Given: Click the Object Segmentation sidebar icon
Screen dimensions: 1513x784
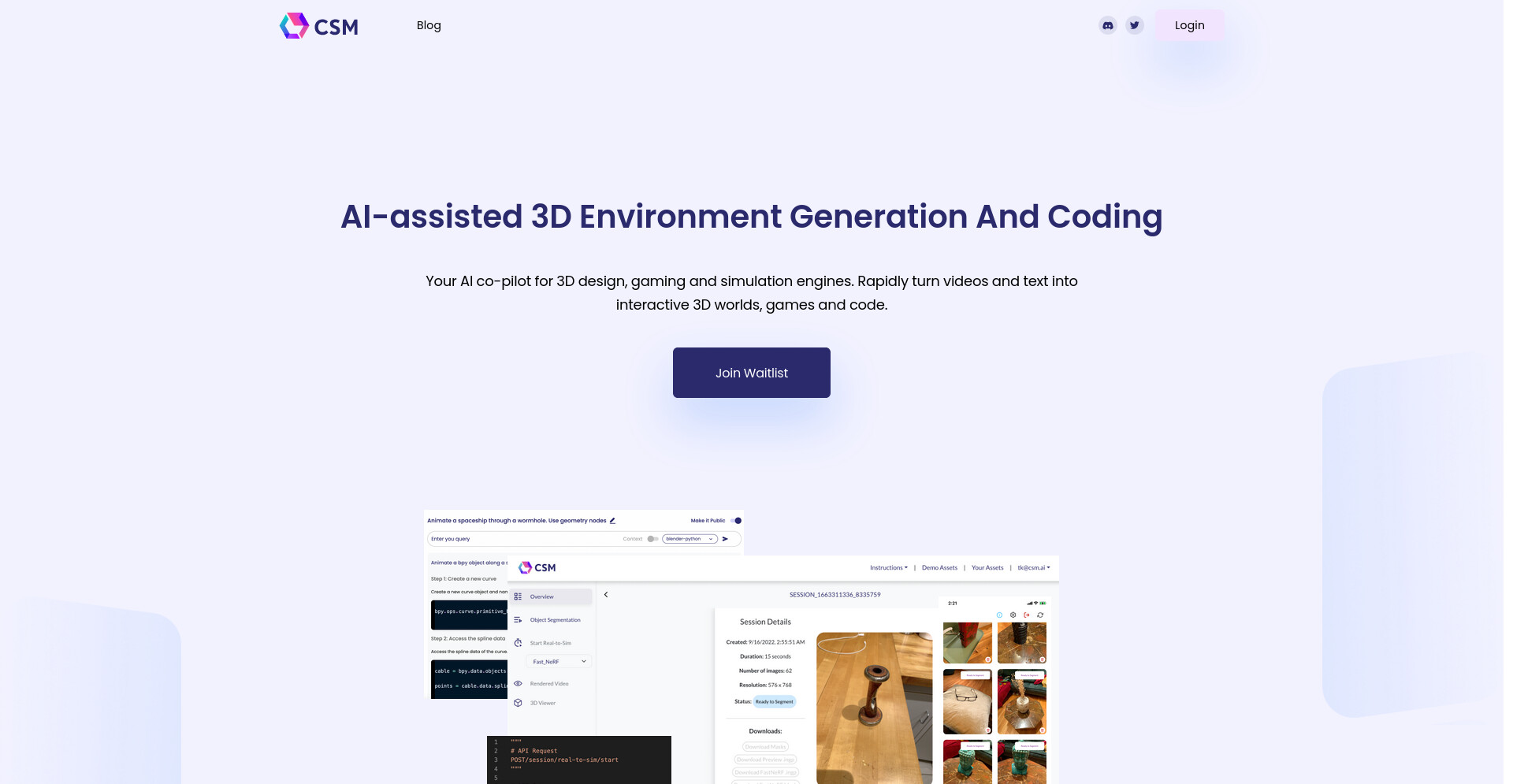Looking at the screenshot, I should 518,620.
